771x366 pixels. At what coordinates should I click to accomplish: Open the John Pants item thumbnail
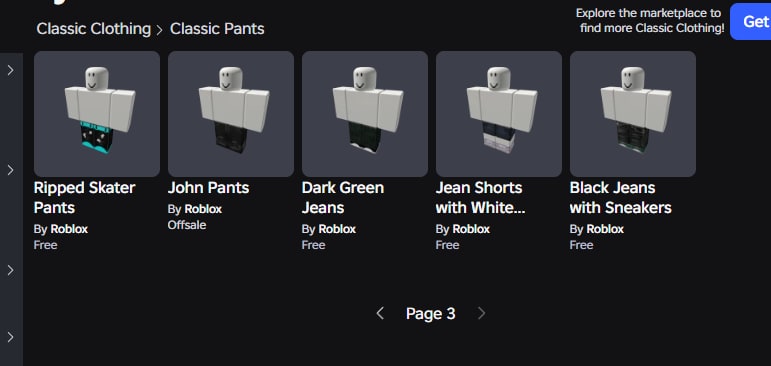point(231,114)
